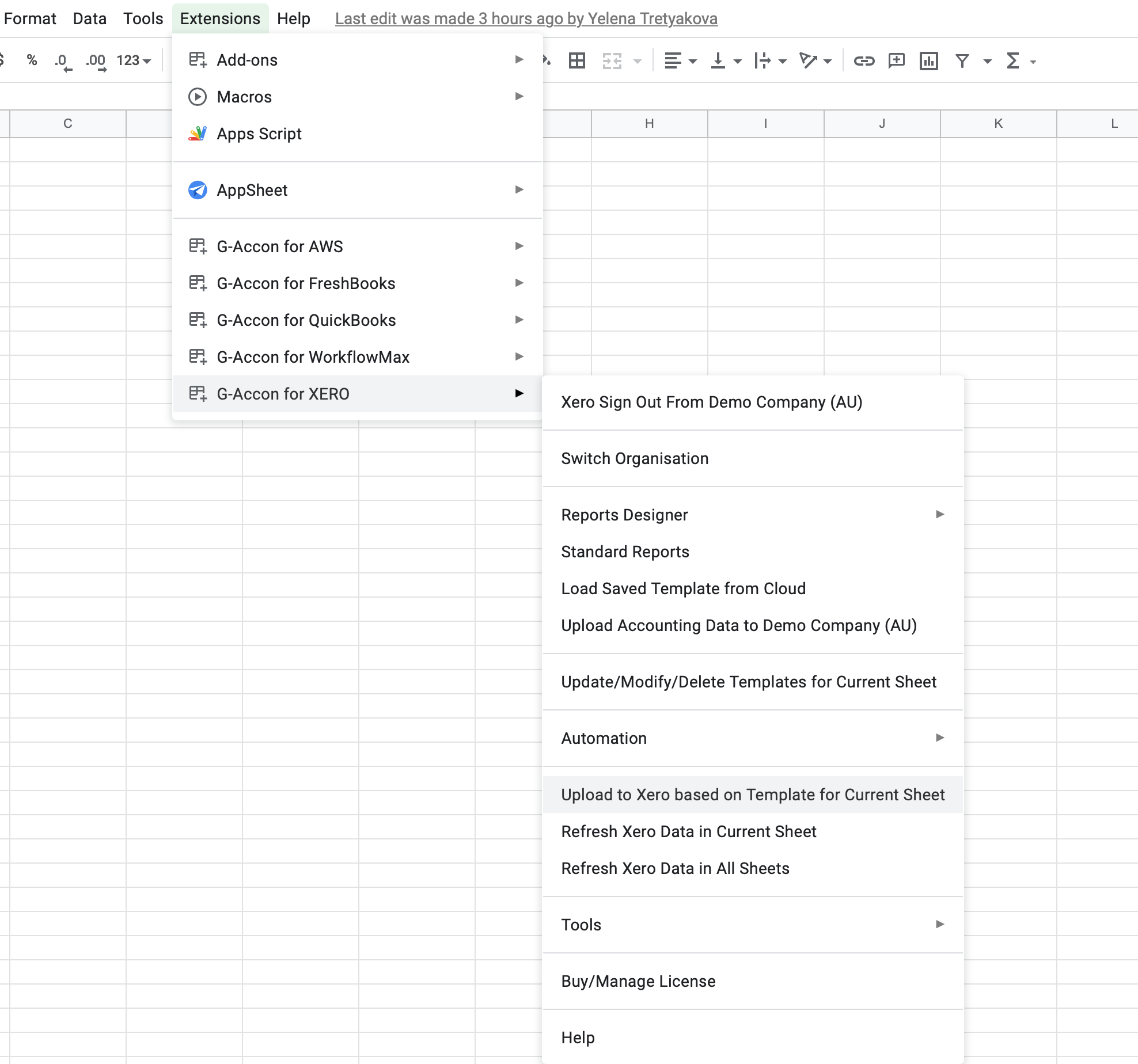Click the Create a filter icon
Image resolution: width=1138 pixels, height=1064 pixels.
coord(962,60)
